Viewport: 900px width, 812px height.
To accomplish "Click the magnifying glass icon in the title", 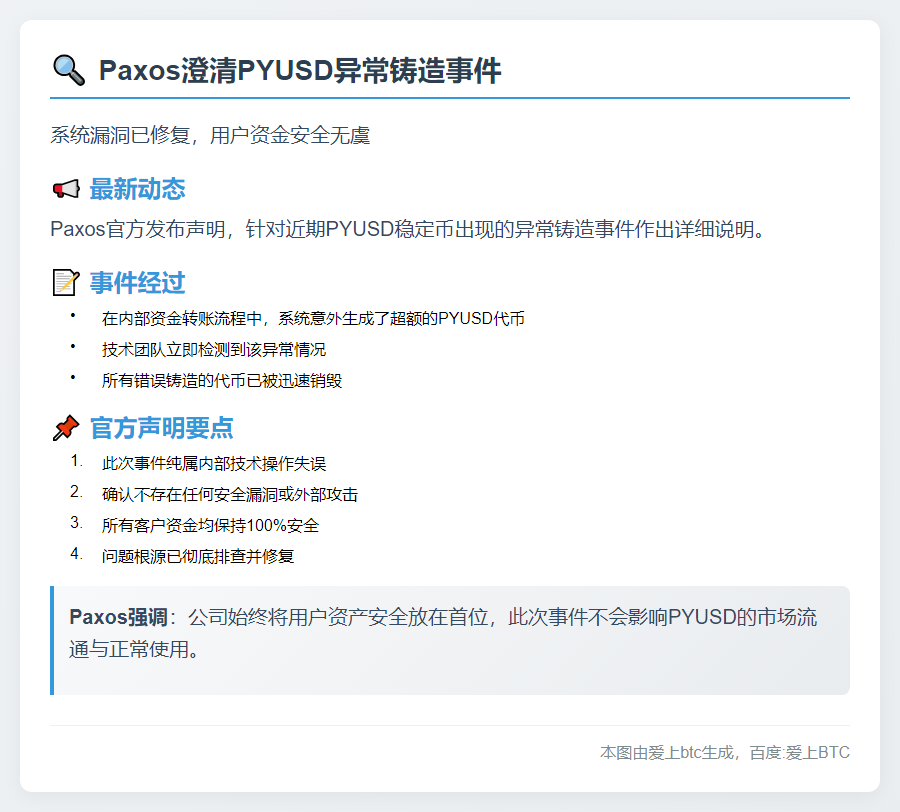I will pyautogui.click(x=68, y=71).
